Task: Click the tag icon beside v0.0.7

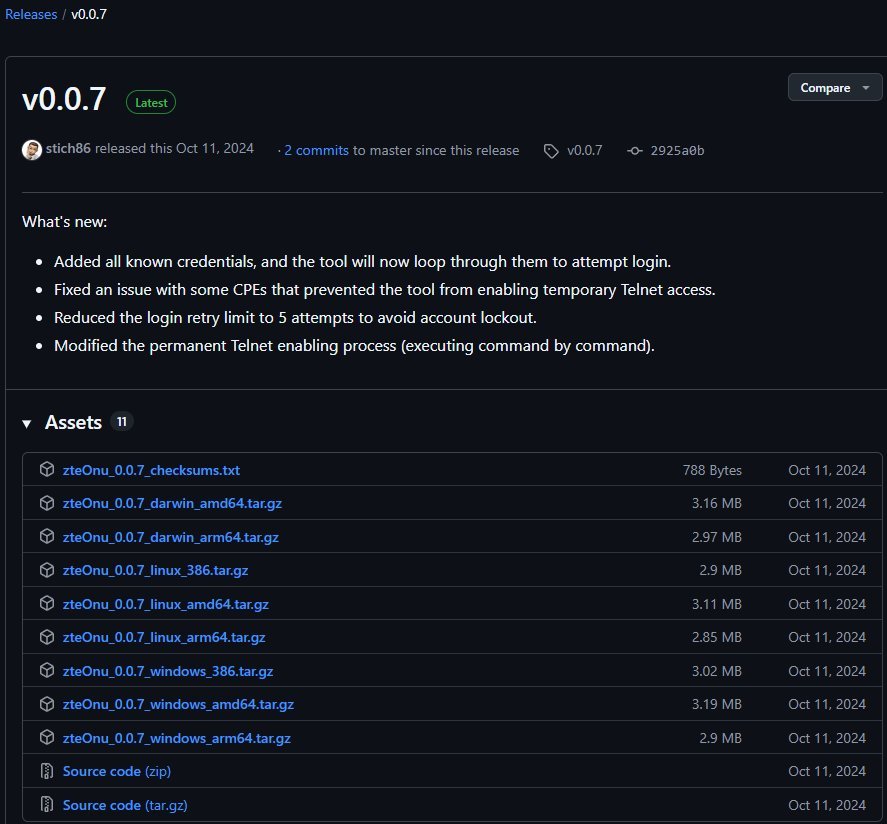Action: click(551, 151)
